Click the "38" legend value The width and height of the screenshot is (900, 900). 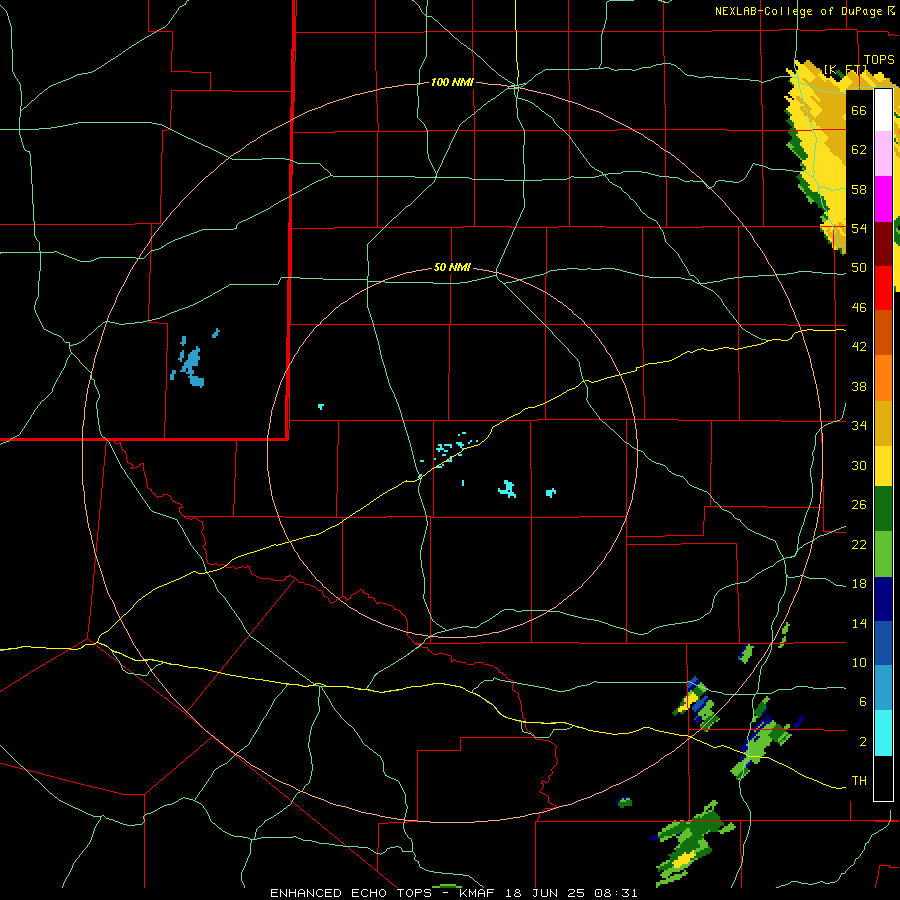(x=859, y=386)
